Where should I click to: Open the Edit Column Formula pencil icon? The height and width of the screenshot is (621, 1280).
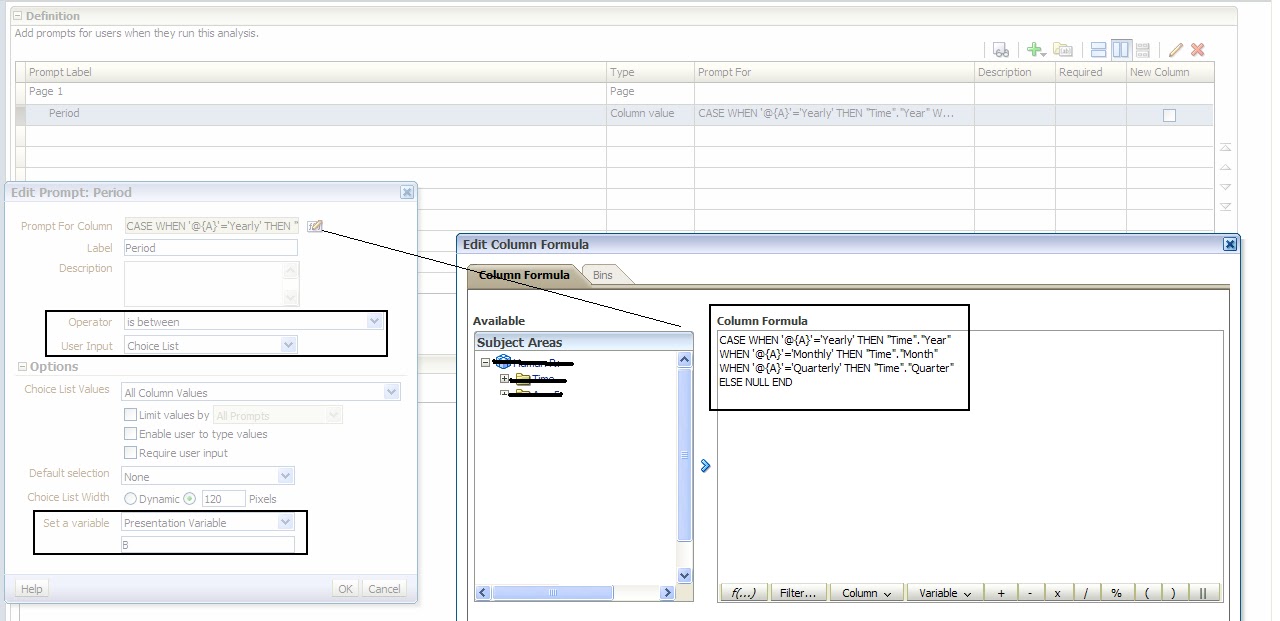(x=316, y=225)
